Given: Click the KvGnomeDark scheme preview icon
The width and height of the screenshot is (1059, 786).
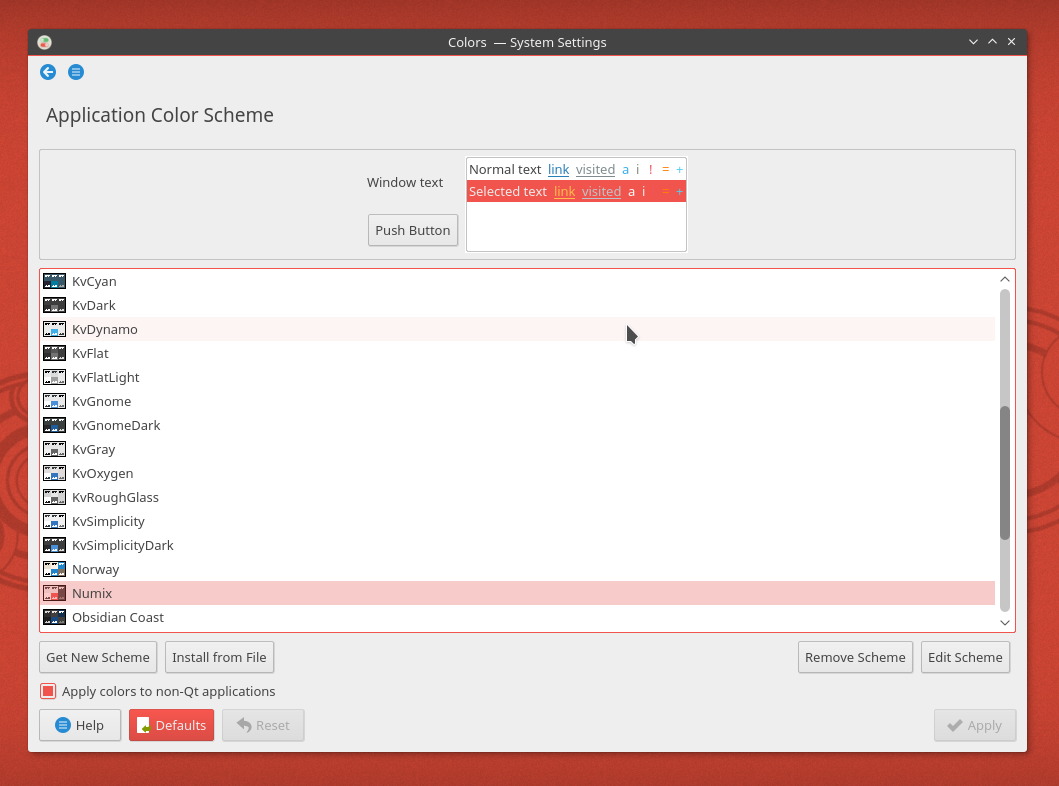Looking at the screenshot, I should tap(55, 425).
